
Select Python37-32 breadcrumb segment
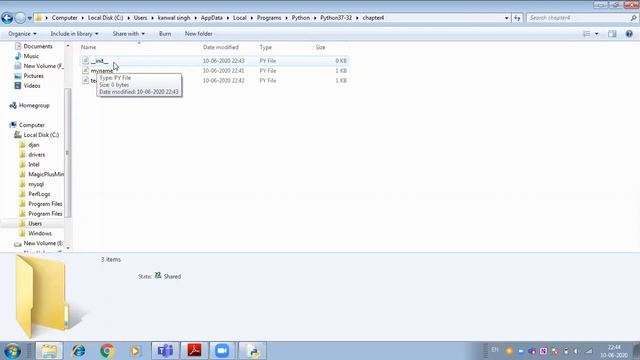[336, 18]
